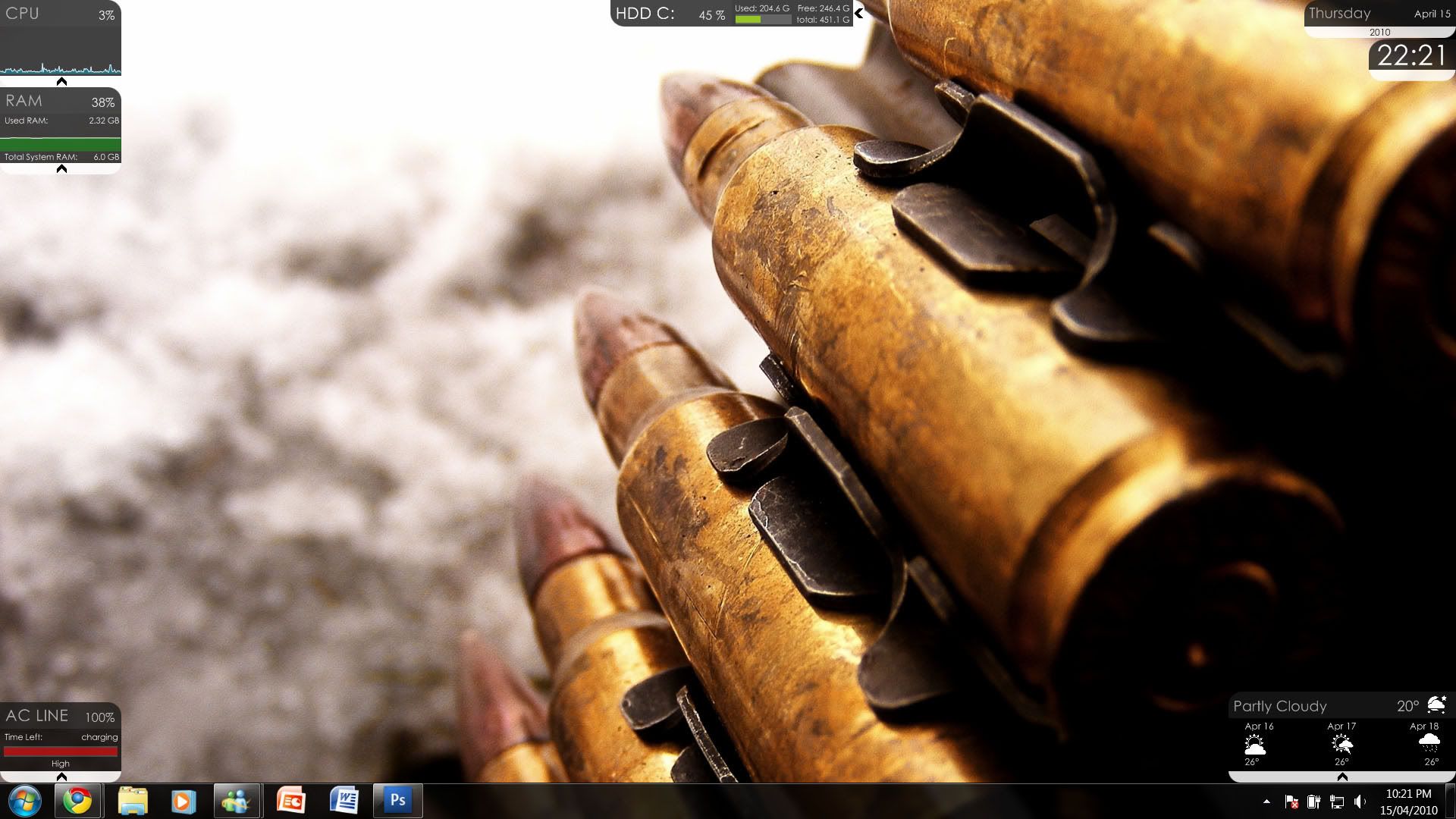Screen dimensions: 1456x819
Task: Click the 'Partly Cloudy' weather label
Action: pyautogui.click(x=1279, y=706)
